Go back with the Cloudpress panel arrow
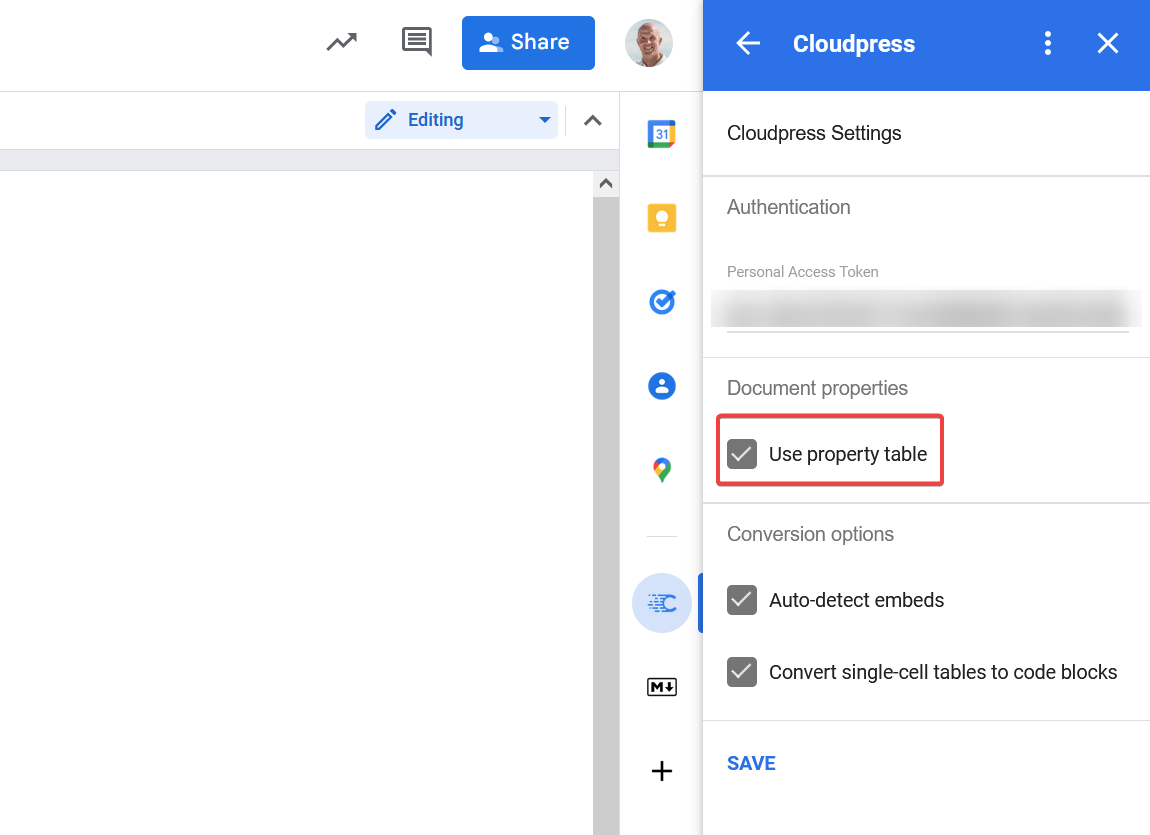 click(x=748, y=43)
